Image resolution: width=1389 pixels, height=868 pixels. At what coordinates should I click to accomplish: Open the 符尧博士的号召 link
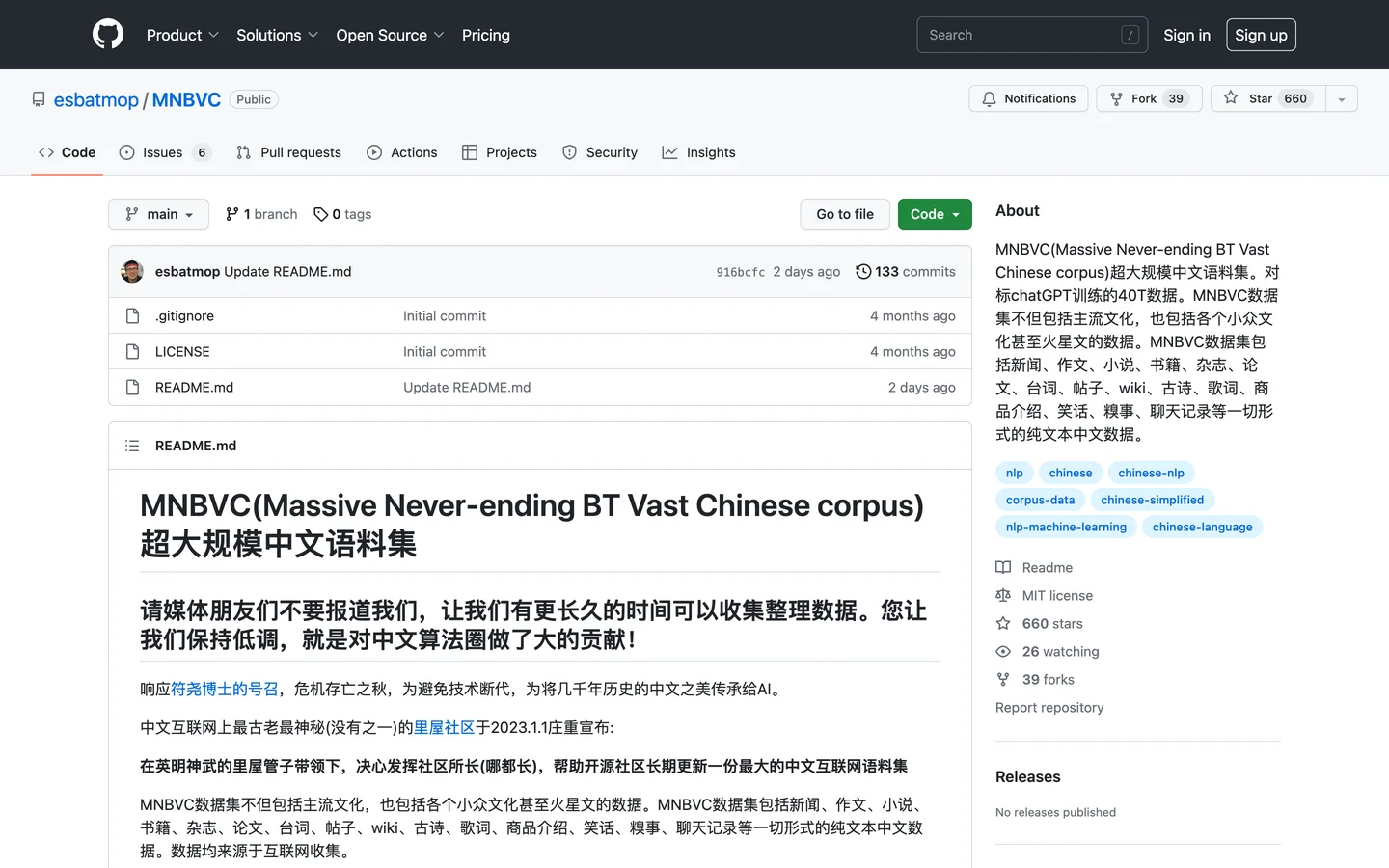225,689
